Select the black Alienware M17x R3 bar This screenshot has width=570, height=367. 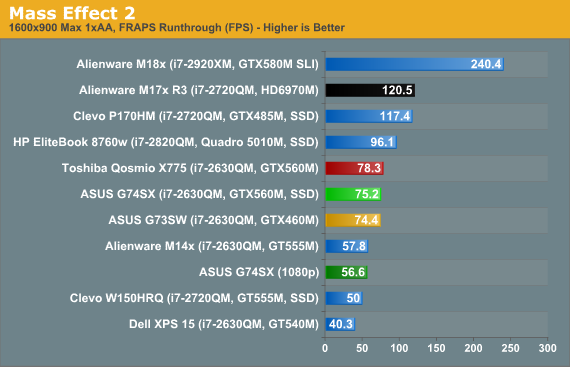[370, 90]
